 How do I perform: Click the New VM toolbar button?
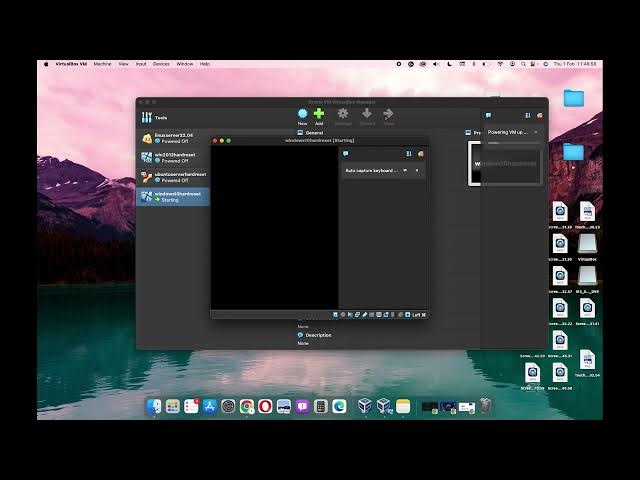(x=302, y=117)
